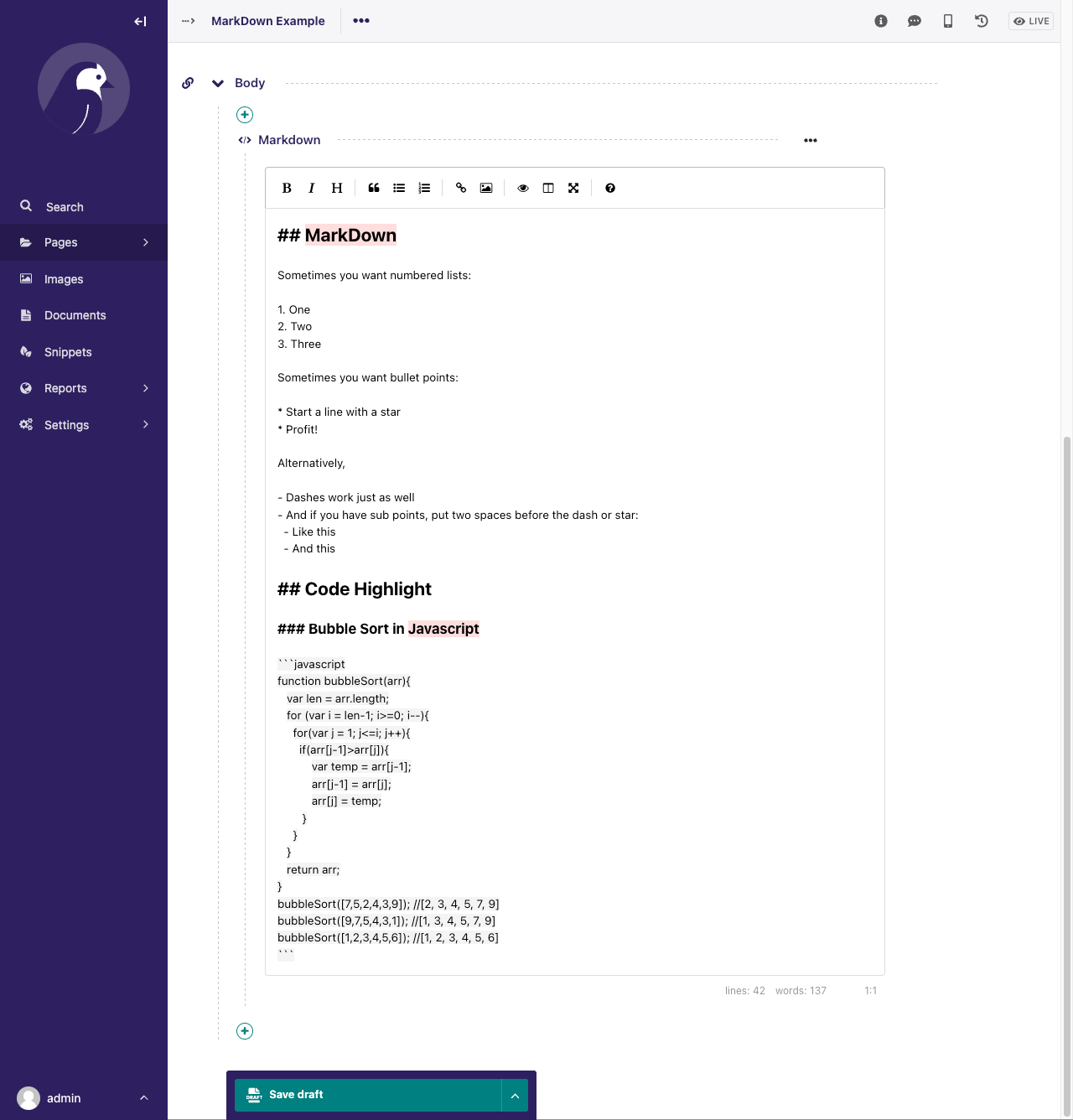Apply italic formatting in editor toolbar
This screenshot has width=1073, height=1120.
coord(312,188)
